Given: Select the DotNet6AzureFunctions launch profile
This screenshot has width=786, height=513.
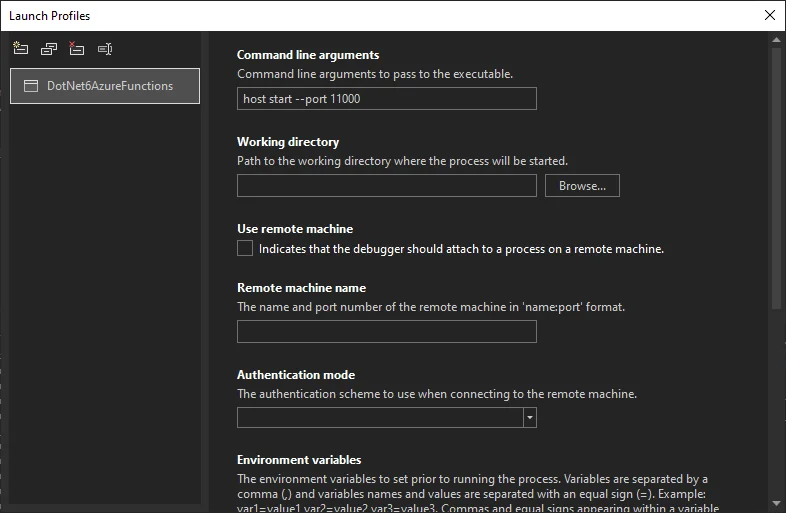Looking at the screenshot, I should click(109, 86).
